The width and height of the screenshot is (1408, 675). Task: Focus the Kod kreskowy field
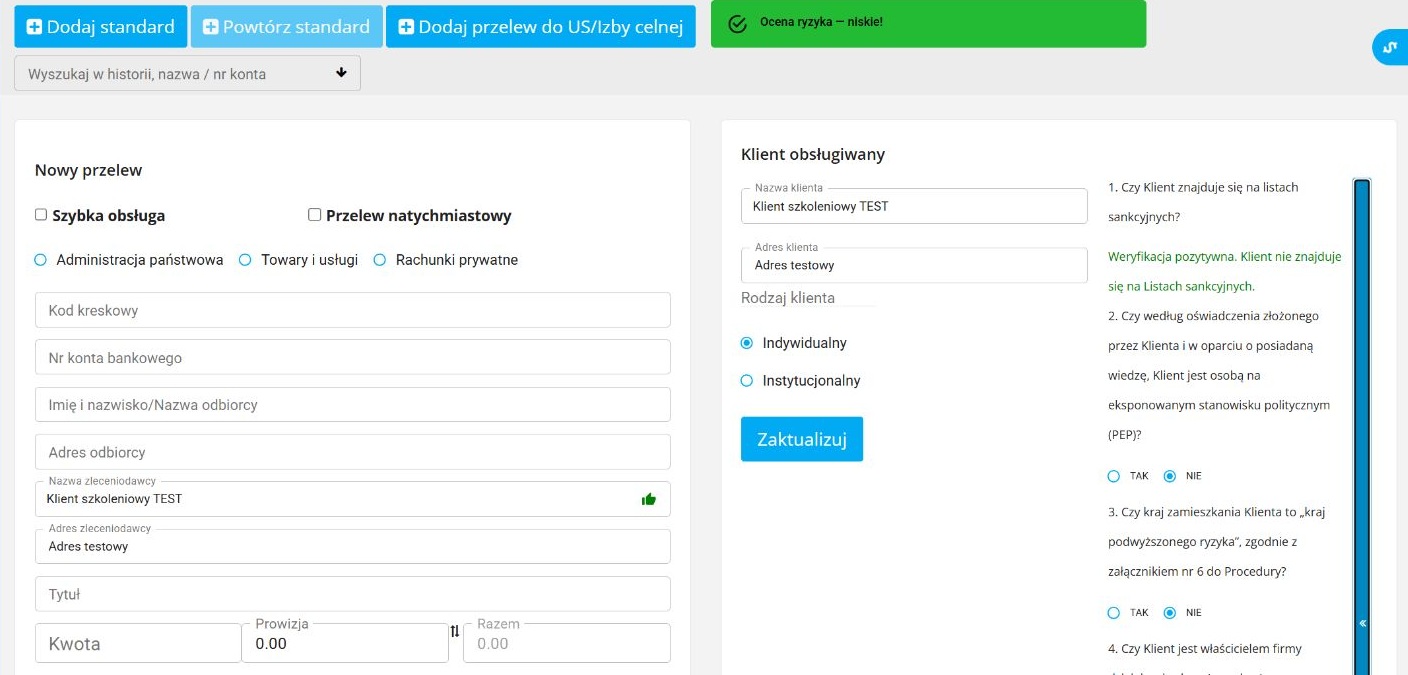(352, 310)
